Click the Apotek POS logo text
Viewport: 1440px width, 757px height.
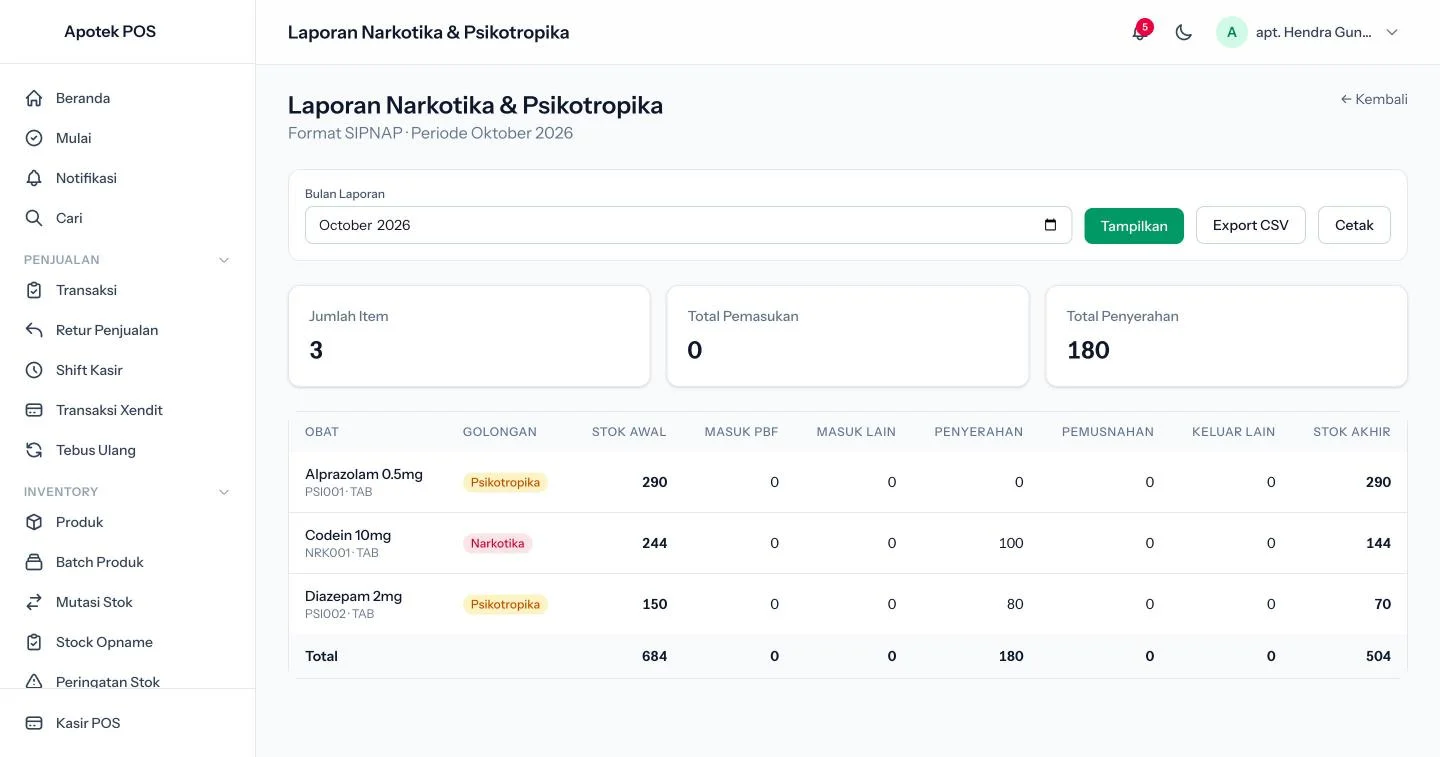pyautogui.click(x=110, y=32)
